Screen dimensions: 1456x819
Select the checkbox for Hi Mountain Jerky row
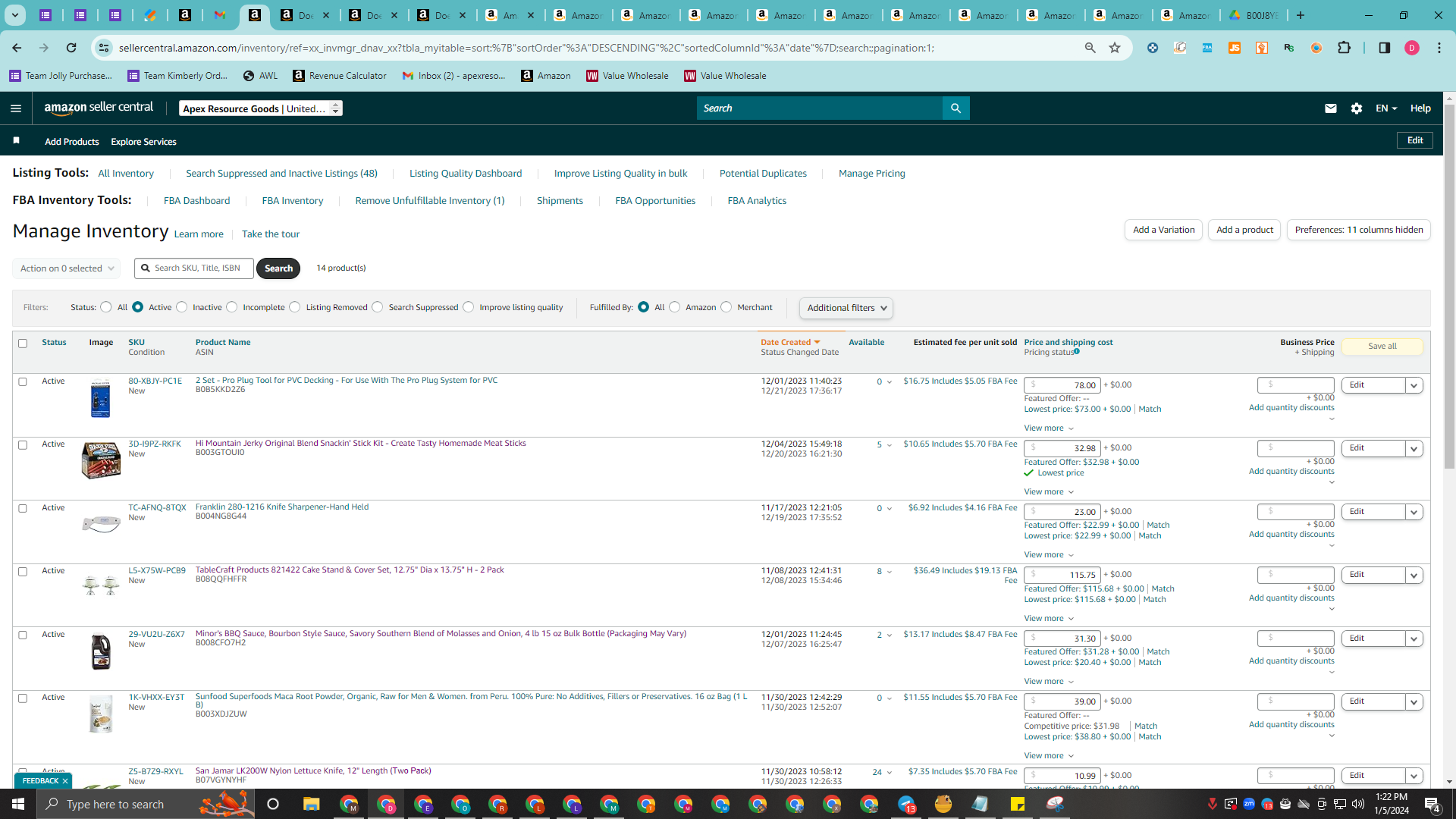click(23, 445)
